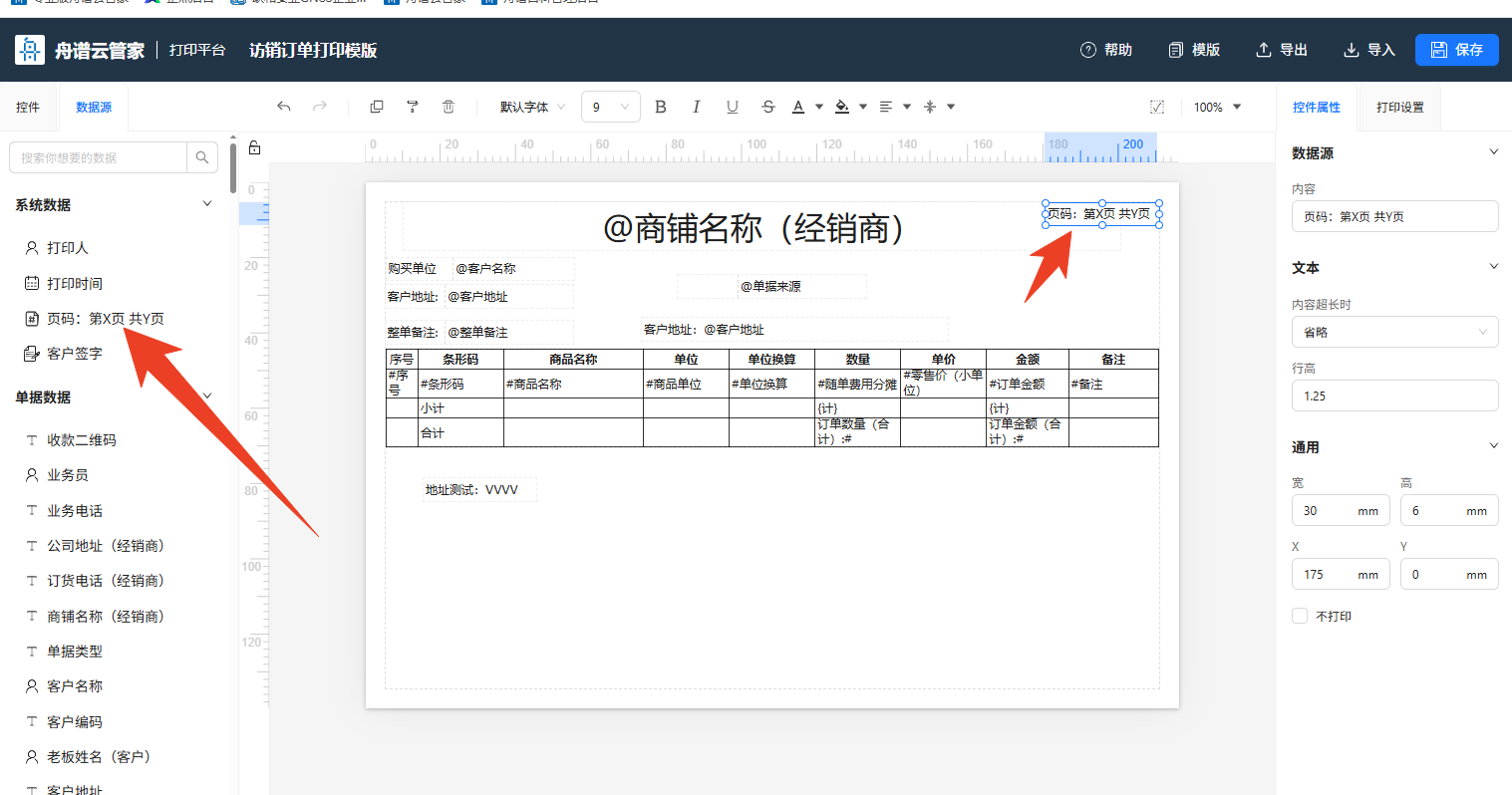Screen dimensions: 1512x795
Task: Switch to the 控件 tab
Action: [x=28, y=108]
